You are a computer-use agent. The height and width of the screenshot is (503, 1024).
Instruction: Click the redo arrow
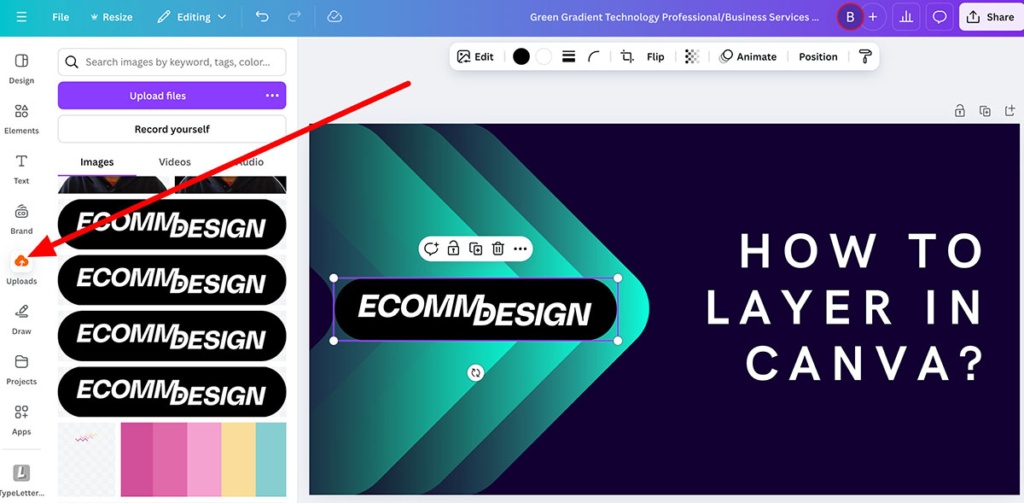[x=295, y=17]
